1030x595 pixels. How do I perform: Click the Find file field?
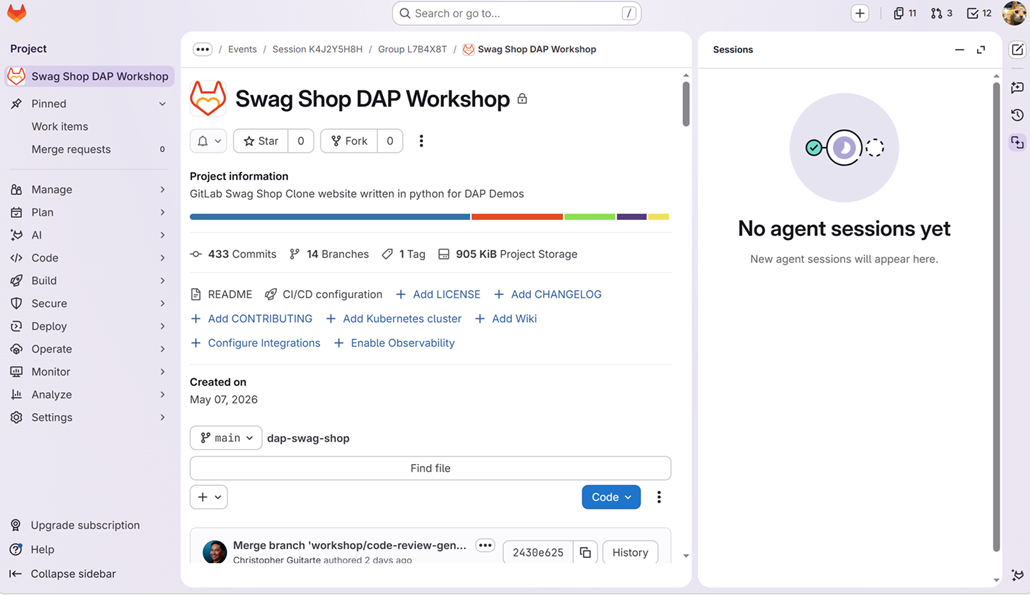[x=430, y=468]
